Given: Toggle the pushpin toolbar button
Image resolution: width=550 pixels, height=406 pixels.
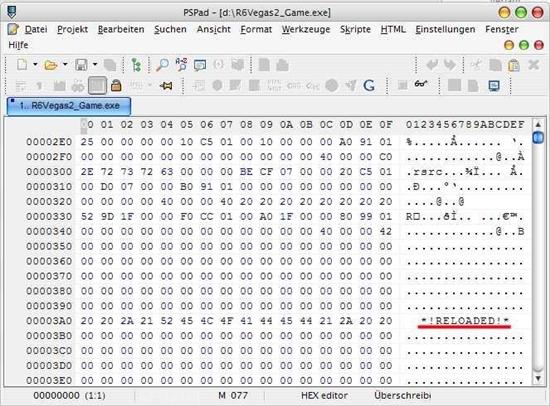Looking at the screenshot, I should pos(166,86).
